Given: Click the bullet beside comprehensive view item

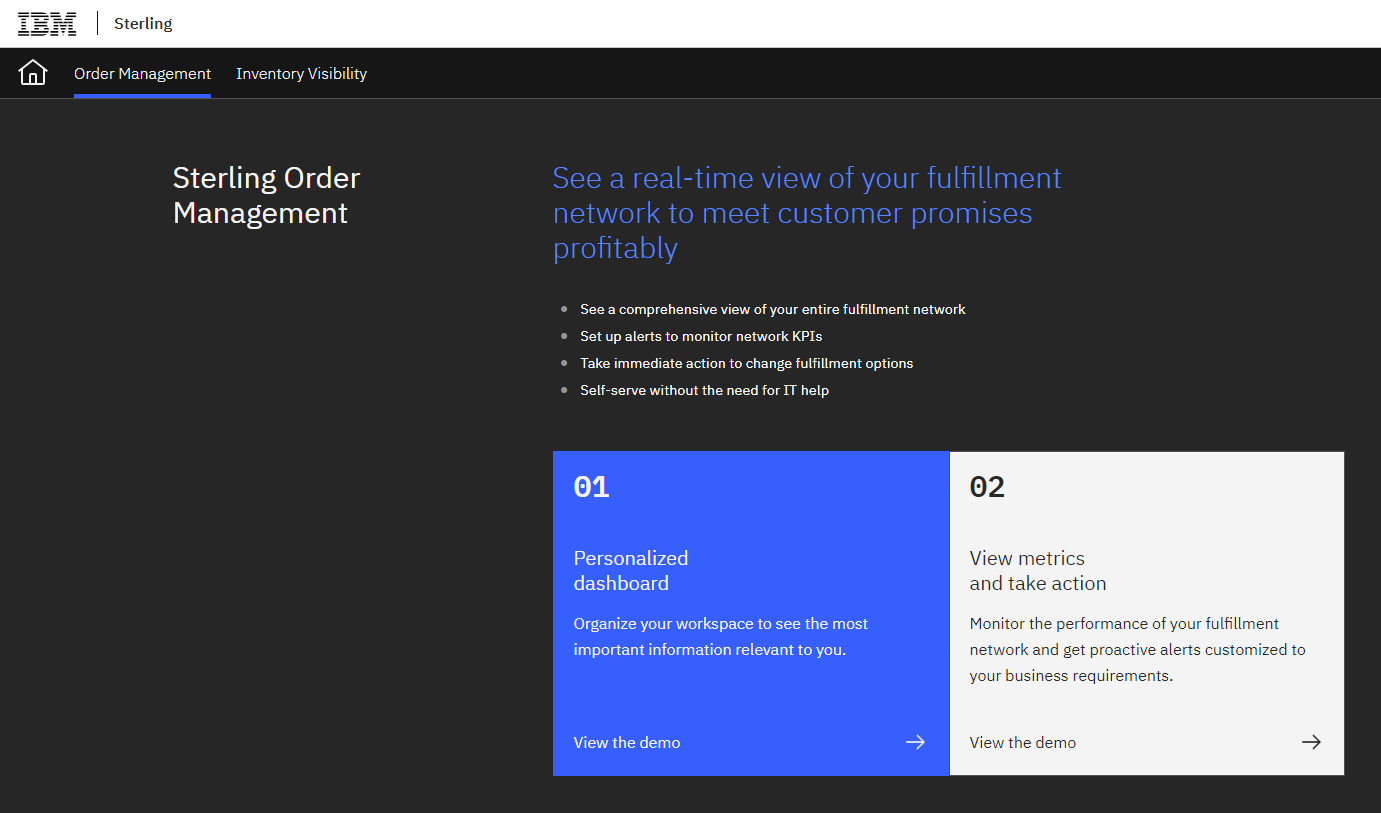Looking at the screenshot, I should 565,309.
